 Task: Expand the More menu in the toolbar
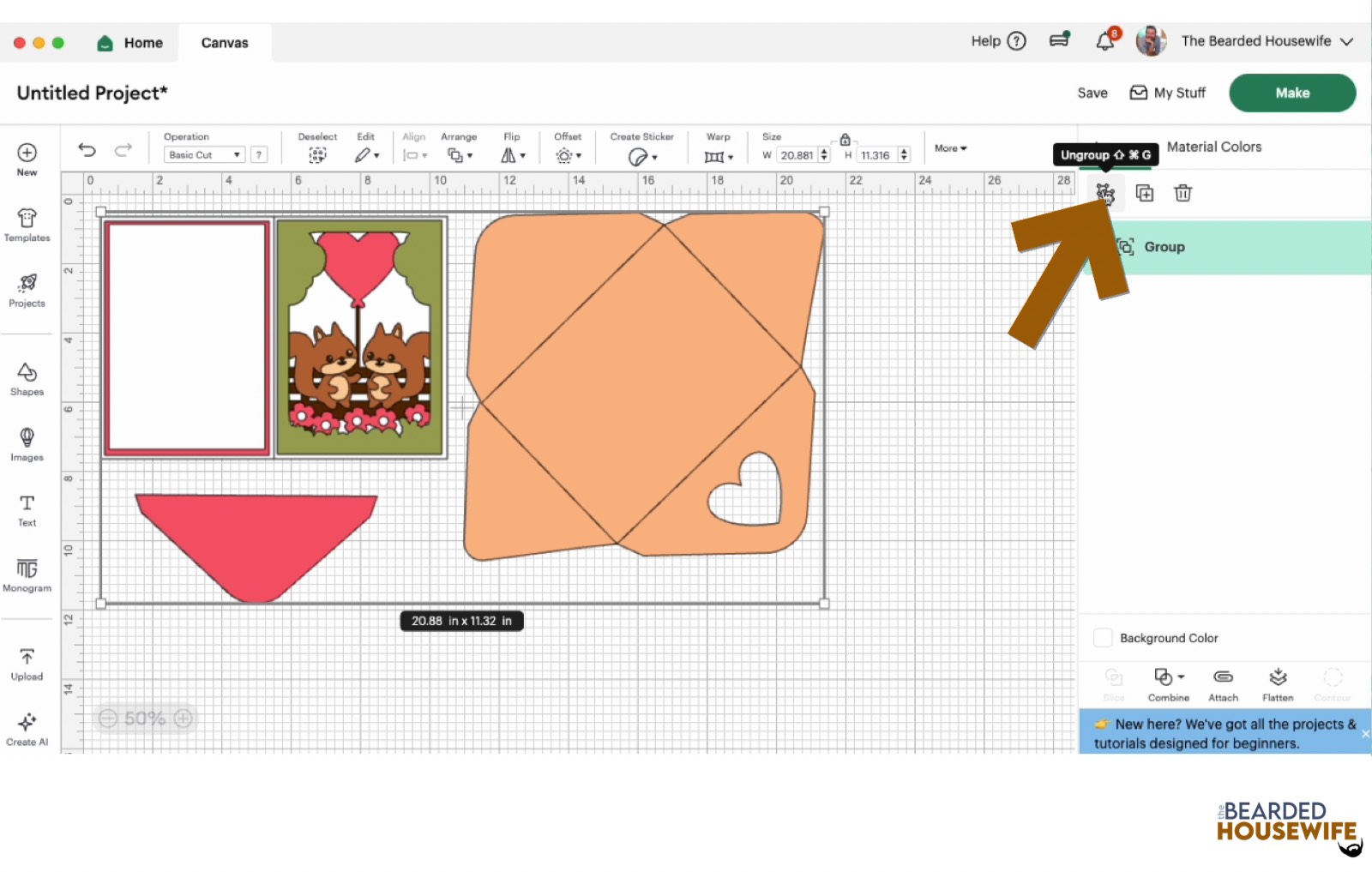948,148
